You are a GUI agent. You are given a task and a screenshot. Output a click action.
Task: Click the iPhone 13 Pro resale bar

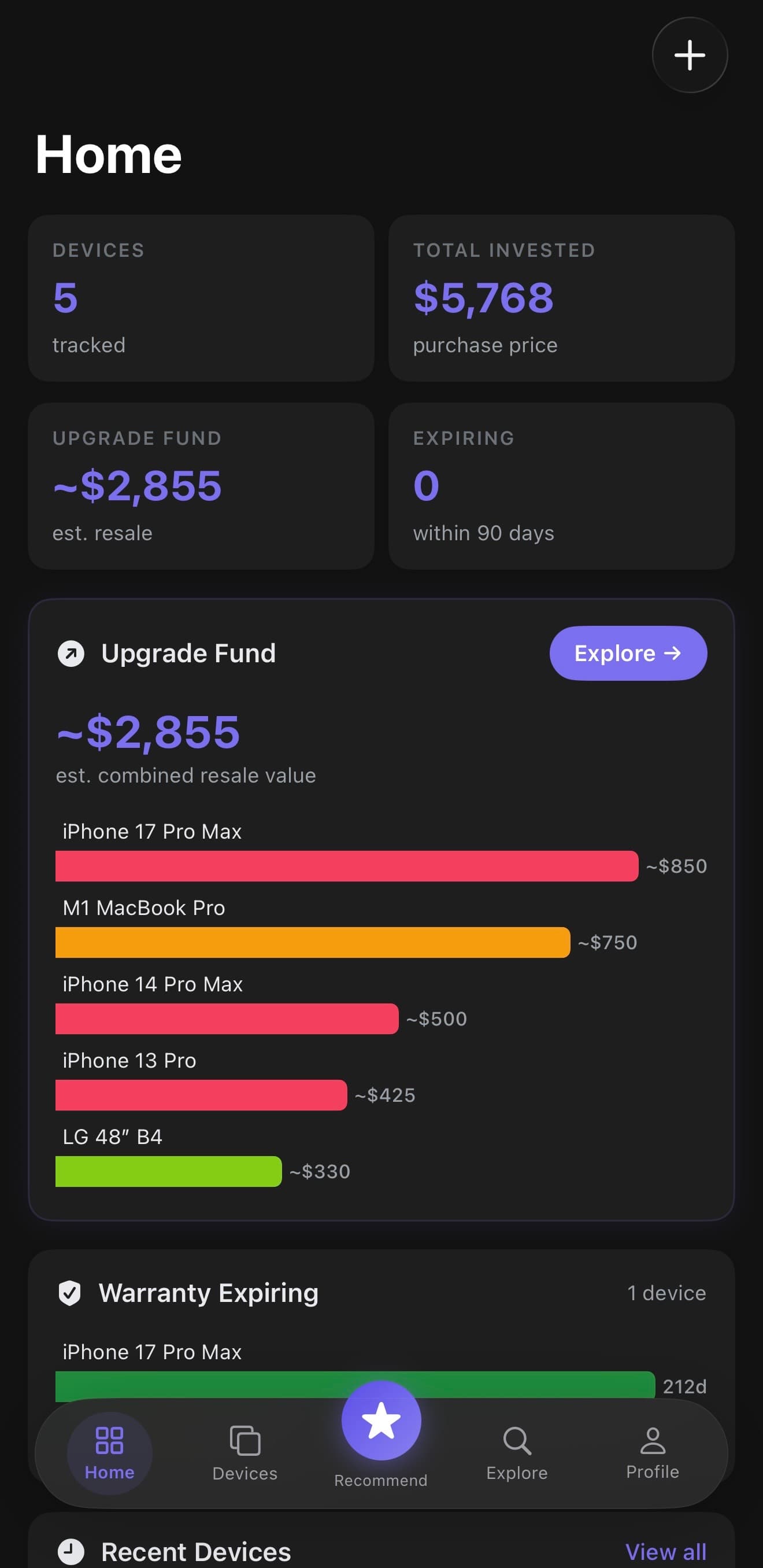pos(201,1095)
